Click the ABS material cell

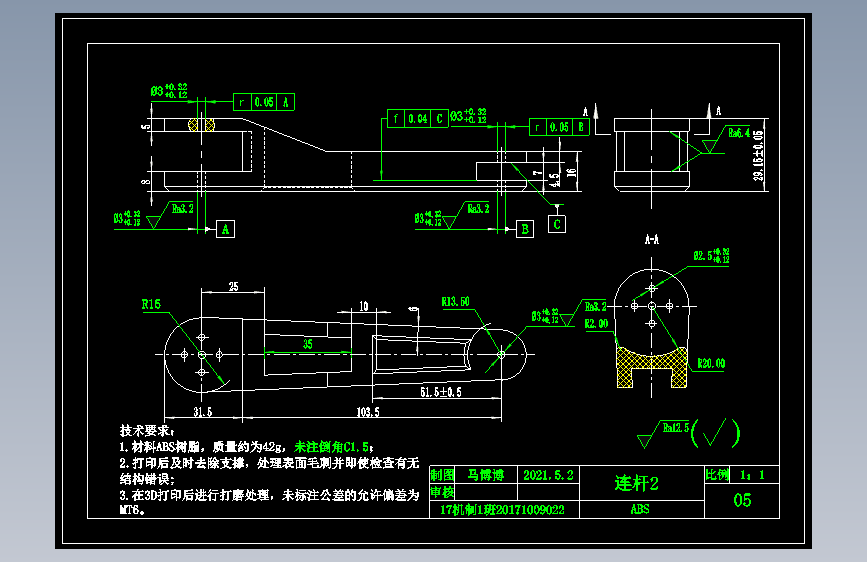[x=642, y=509]
